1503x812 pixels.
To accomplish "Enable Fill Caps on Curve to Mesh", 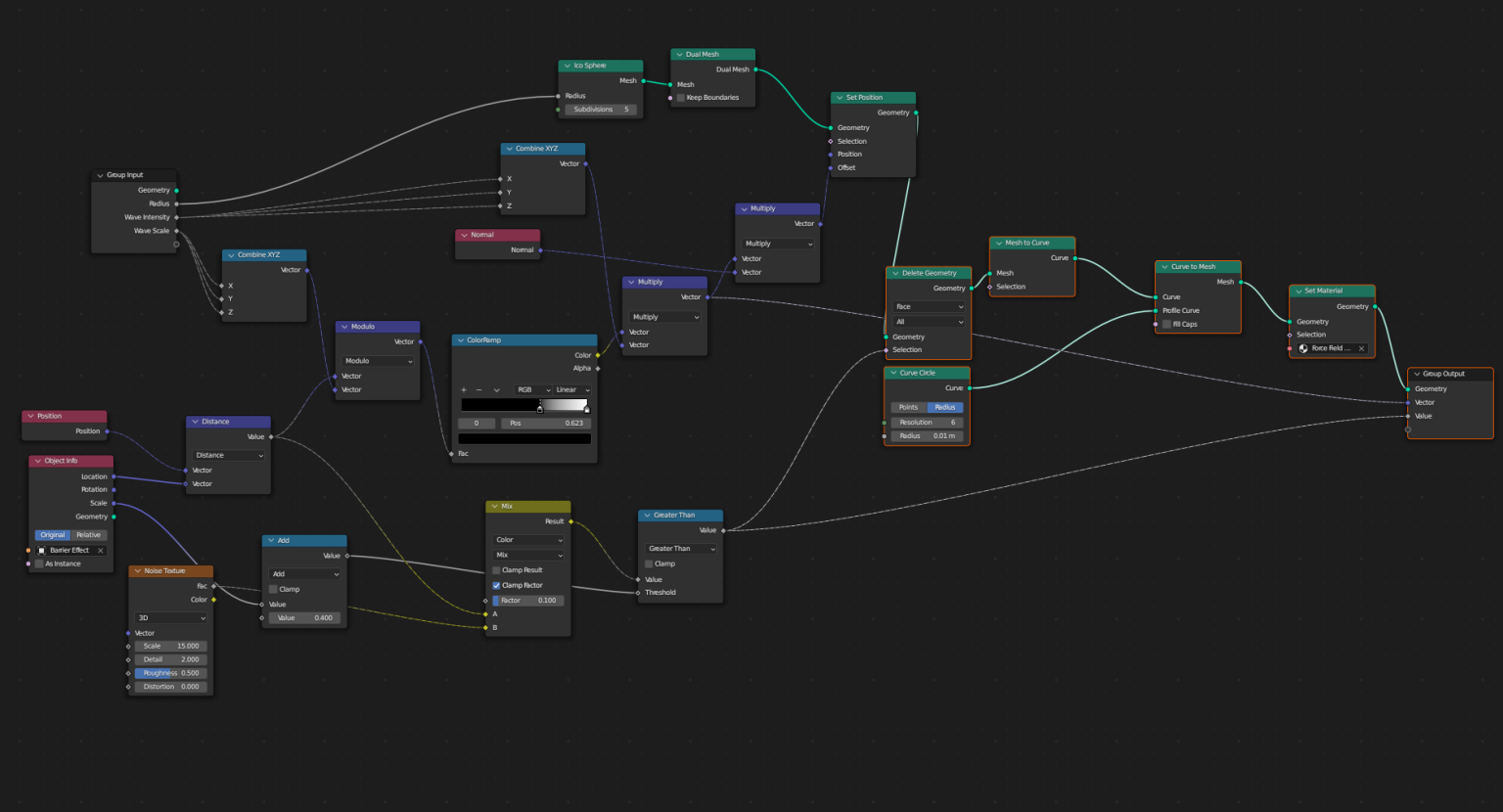I will (1166, 324).
